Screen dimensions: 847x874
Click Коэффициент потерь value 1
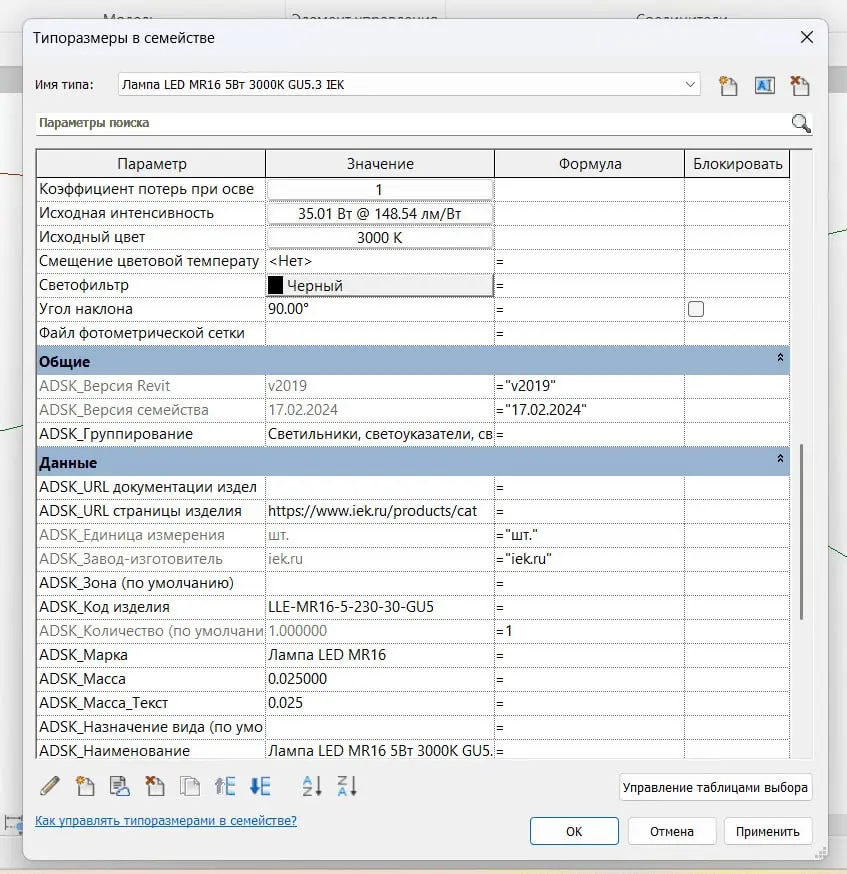[379, 190]
